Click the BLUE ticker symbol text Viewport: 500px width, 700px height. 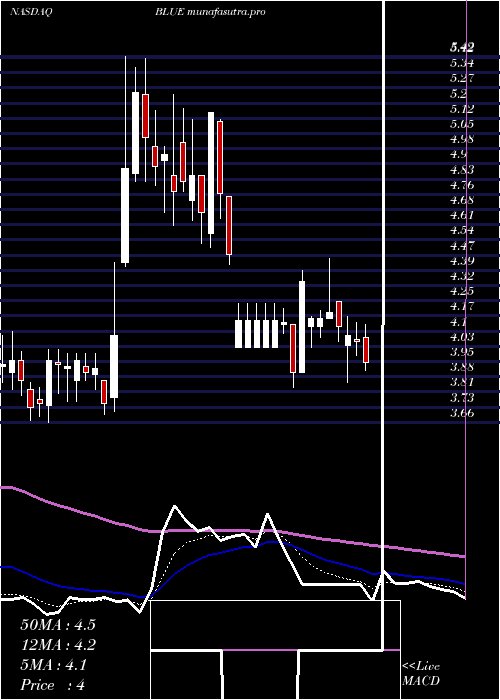(x=169, y=12)
